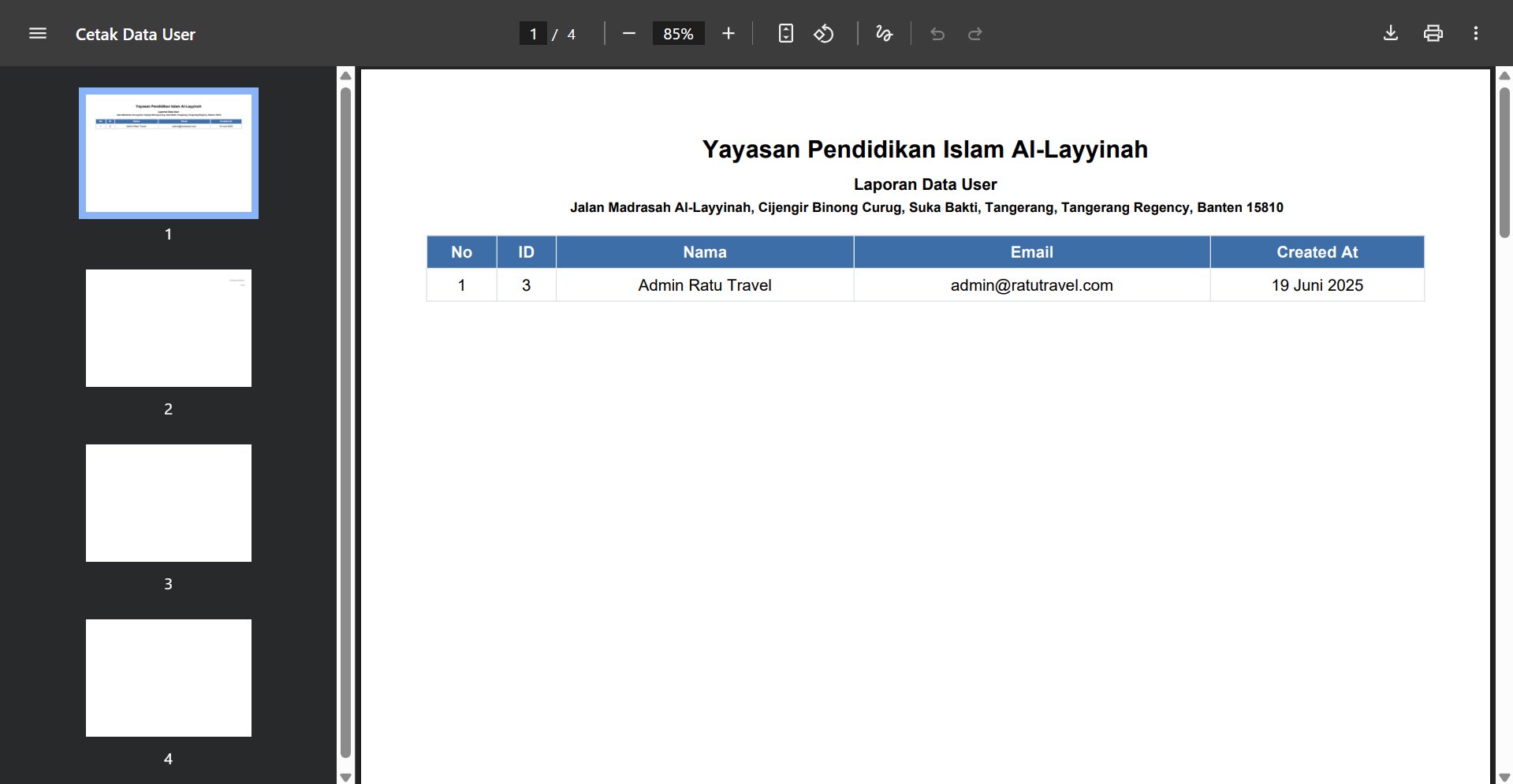Go to page 4 thumbnail
The height and width of the screenshot is (784, 1513).
click(x=169, y=678)
